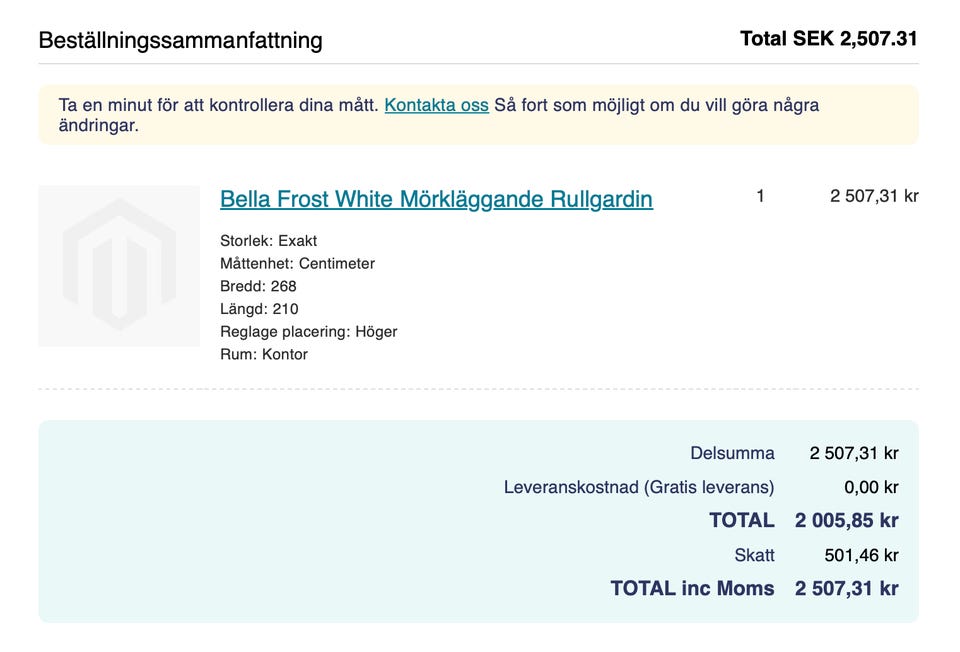Click the Längd: 210 measurement line
The width and height of the screenshot is (960, 652).
coord(259,309)
